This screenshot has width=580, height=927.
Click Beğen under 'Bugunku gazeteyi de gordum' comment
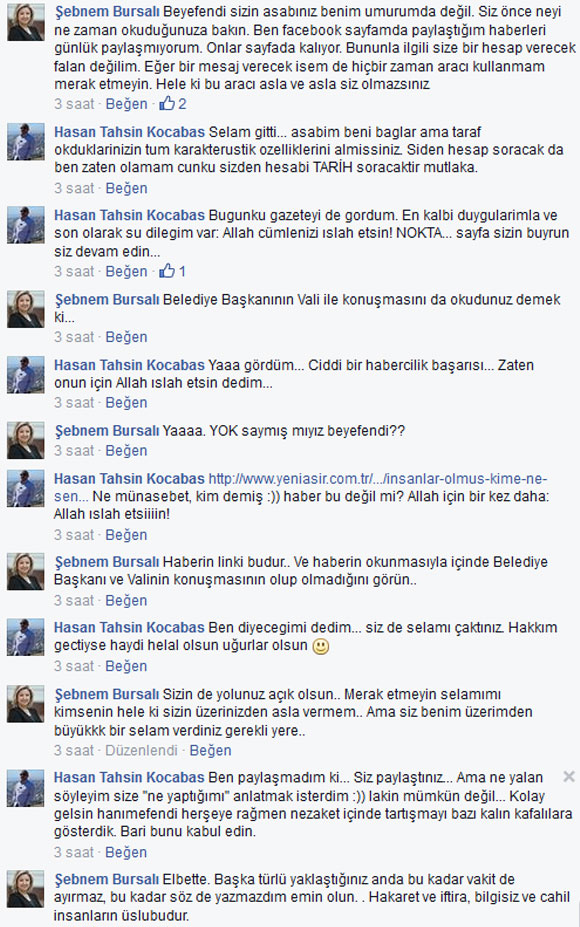click(127, 271)
